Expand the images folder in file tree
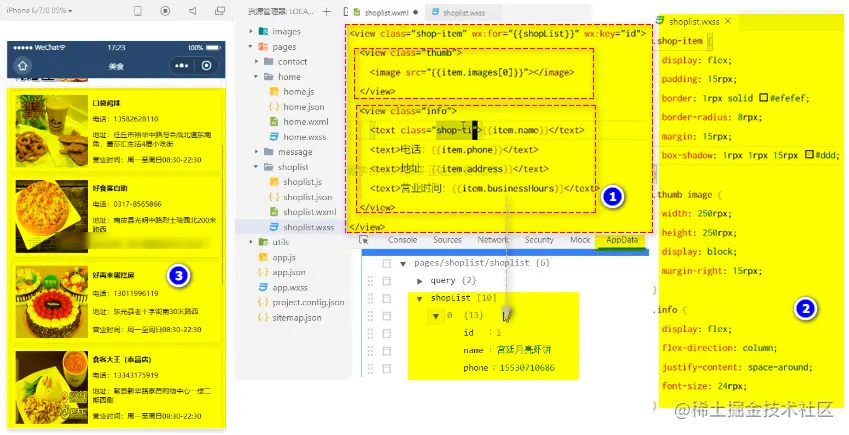The width and height of the screenshot is (849, 435). click(x=251, y=31)
